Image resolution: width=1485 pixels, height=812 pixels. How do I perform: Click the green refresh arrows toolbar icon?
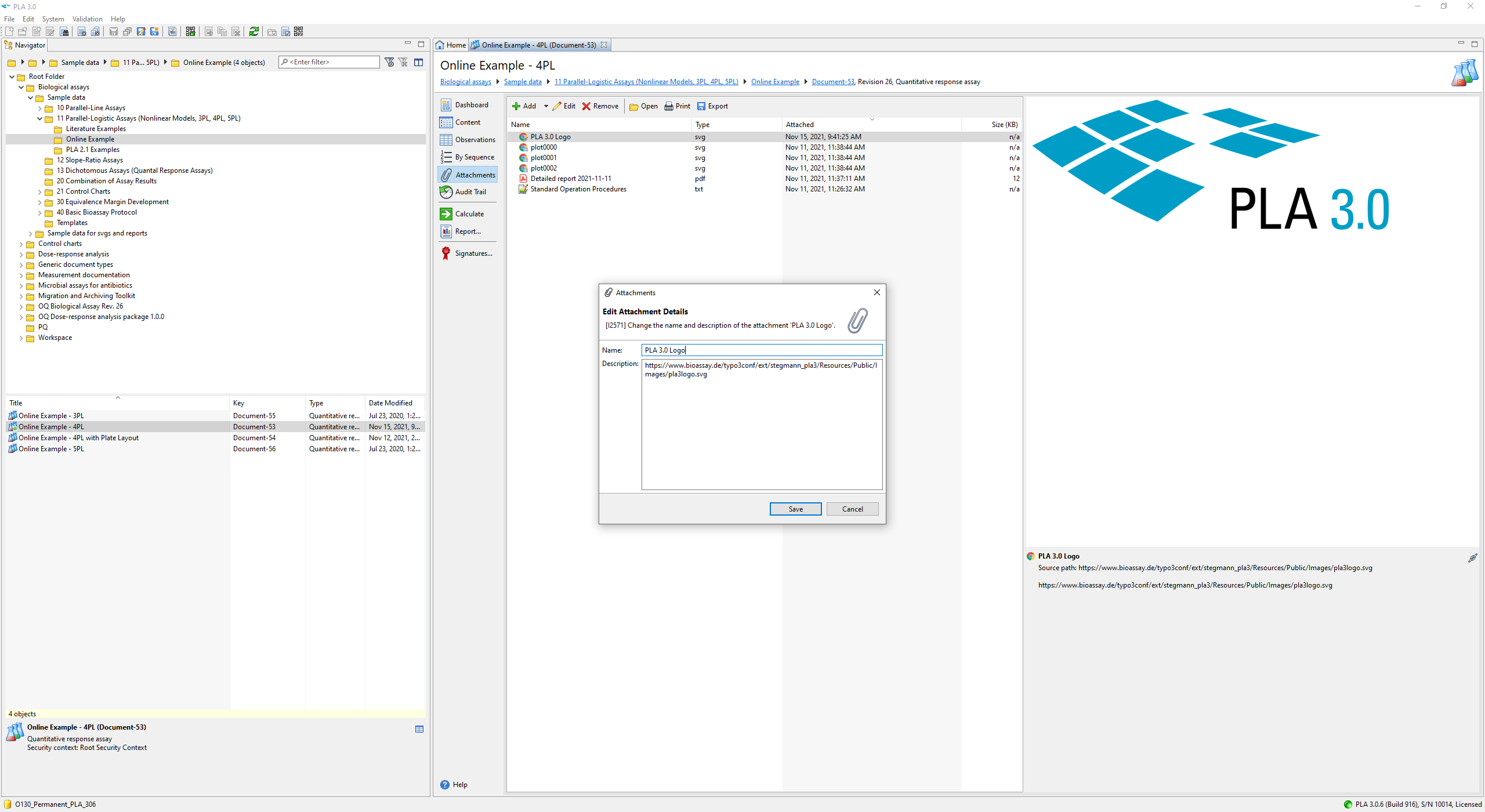coord(253,31)
